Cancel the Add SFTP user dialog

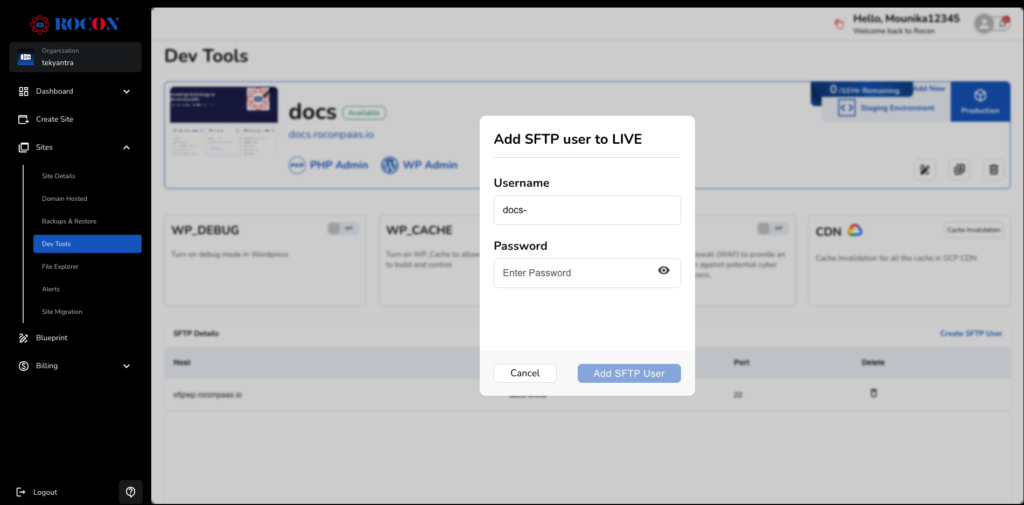coord(525,374)
